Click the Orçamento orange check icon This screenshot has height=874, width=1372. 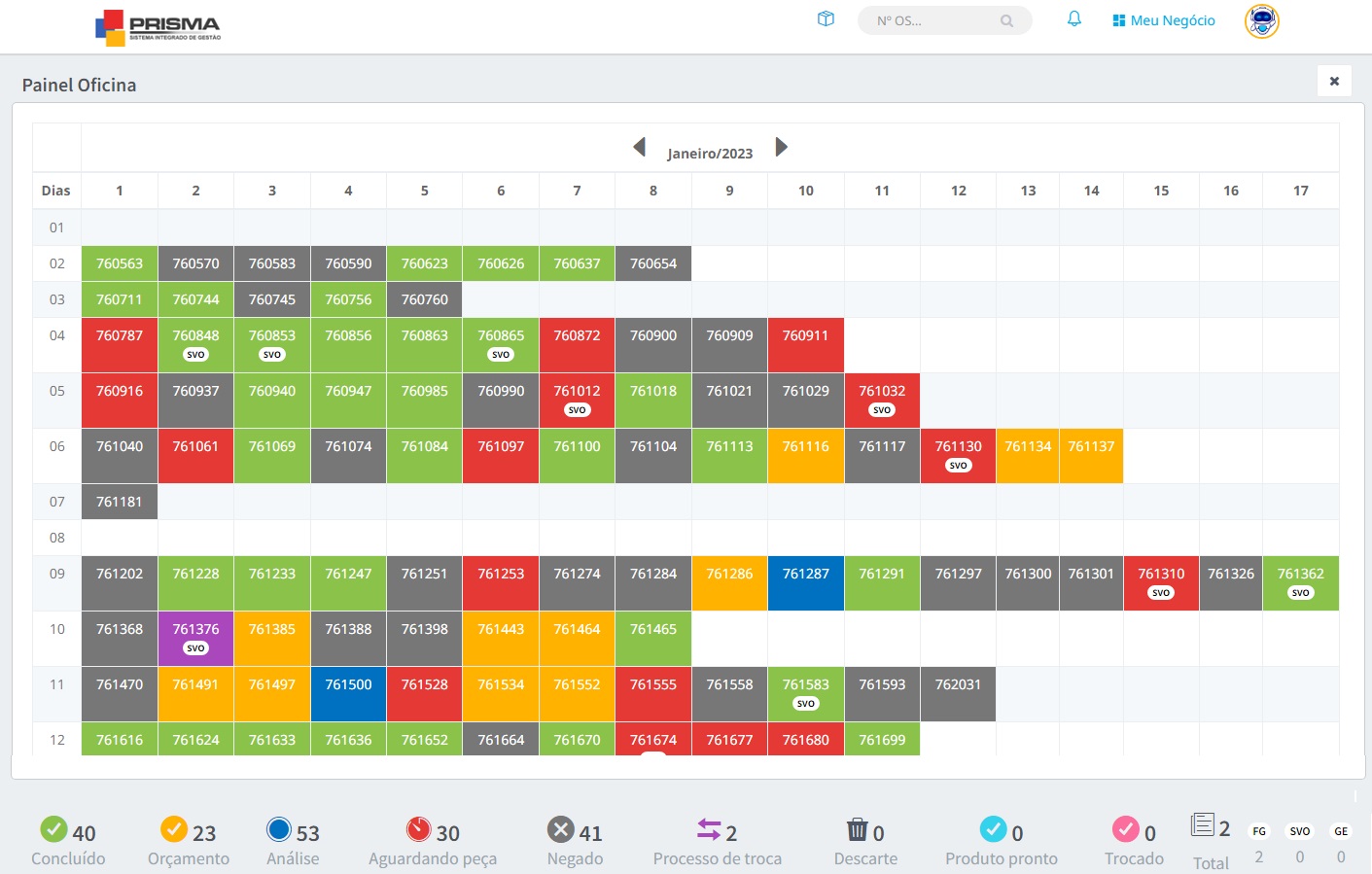(x=174, y=829)
